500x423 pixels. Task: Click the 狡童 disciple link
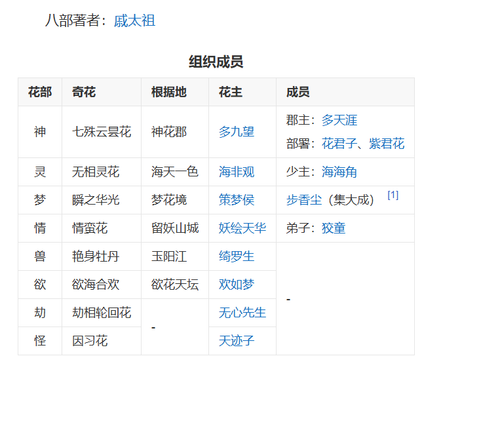click(x=333, y=228)
